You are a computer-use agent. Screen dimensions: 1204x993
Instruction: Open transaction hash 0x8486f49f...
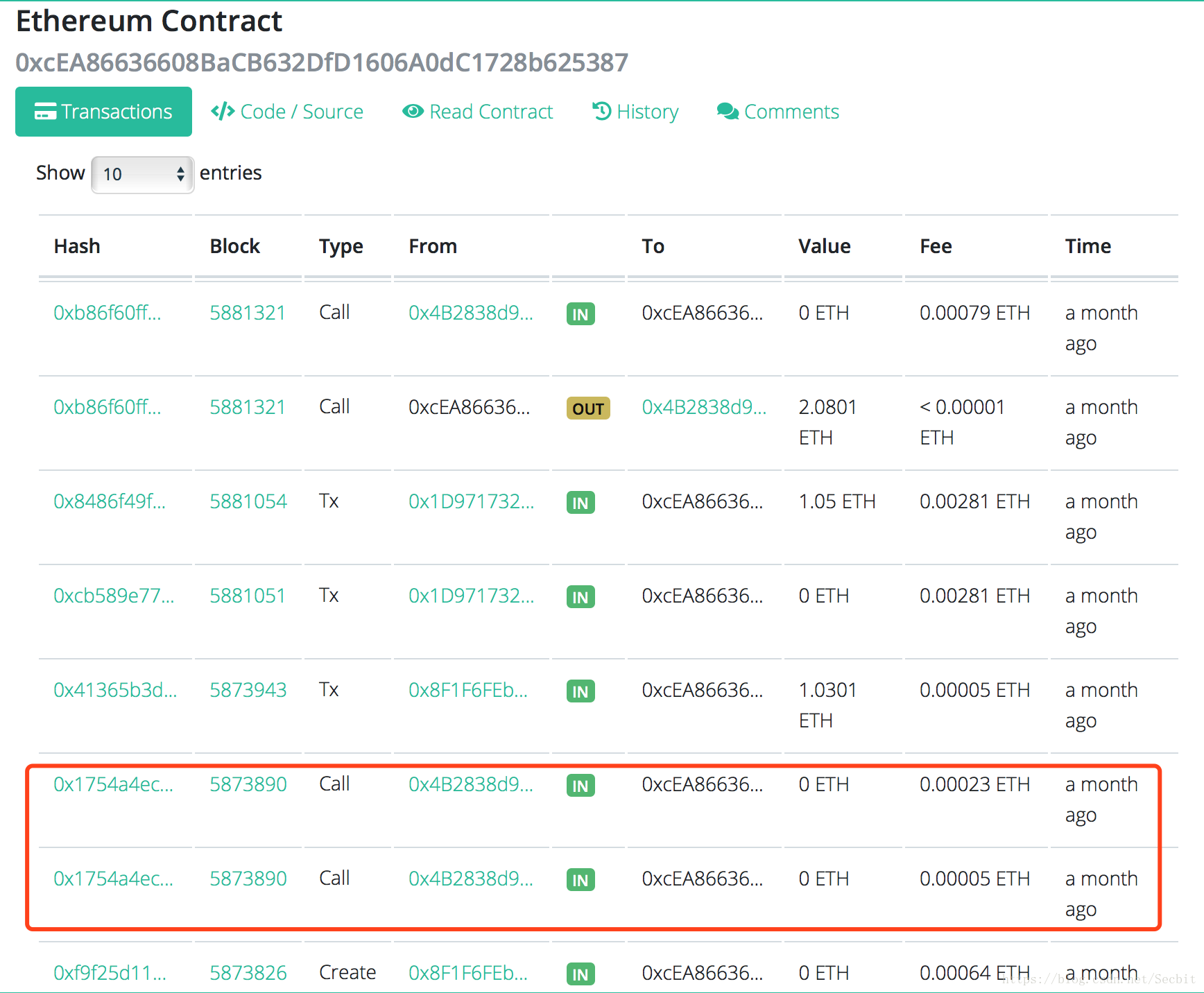[x=110, y=501]
